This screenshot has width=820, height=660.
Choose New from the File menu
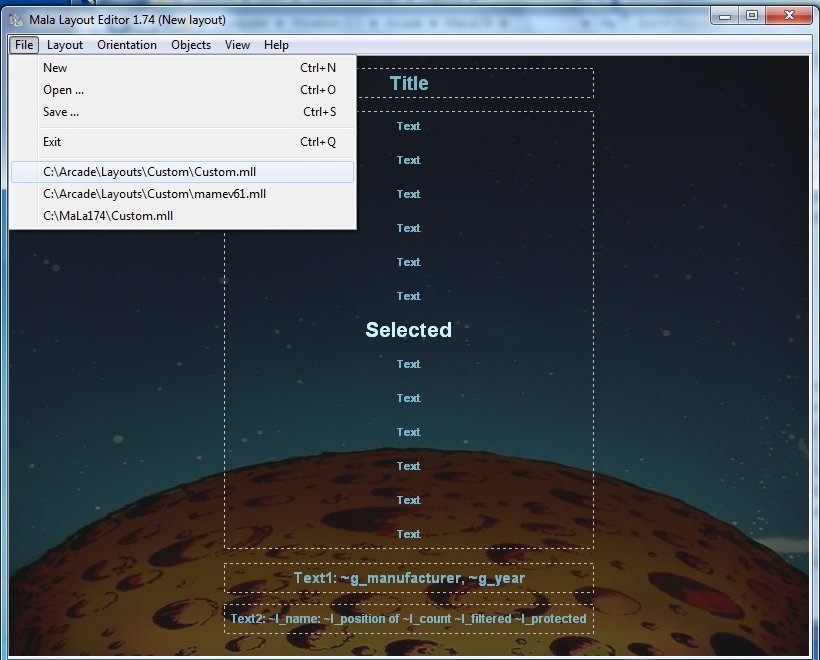(x=183, y=68)
